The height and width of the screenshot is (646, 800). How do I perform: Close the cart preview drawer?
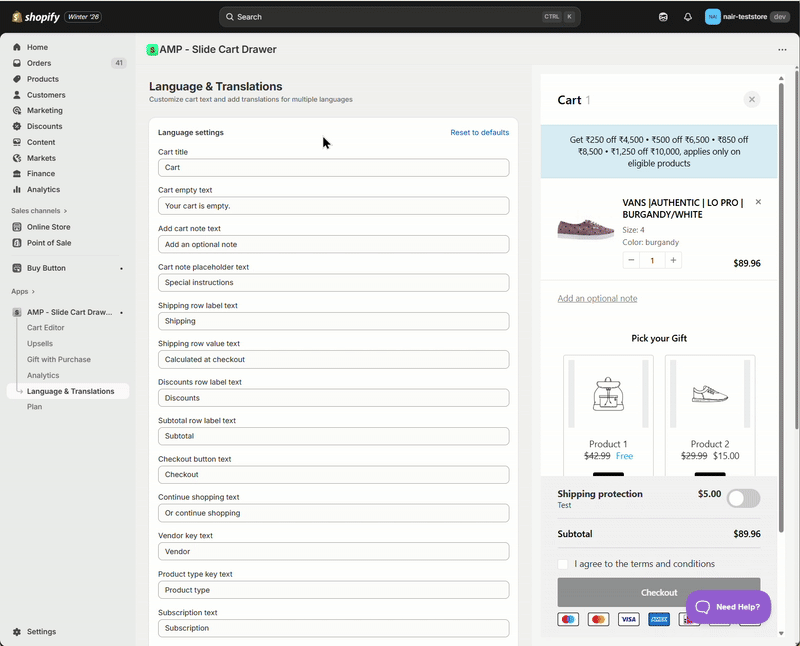click(752, 100)
